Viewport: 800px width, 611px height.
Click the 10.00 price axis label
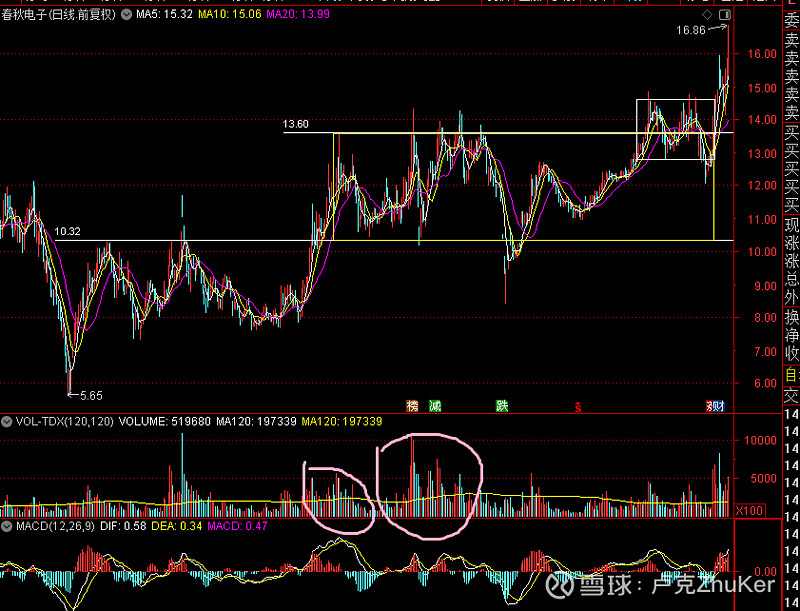coord(762,252)
